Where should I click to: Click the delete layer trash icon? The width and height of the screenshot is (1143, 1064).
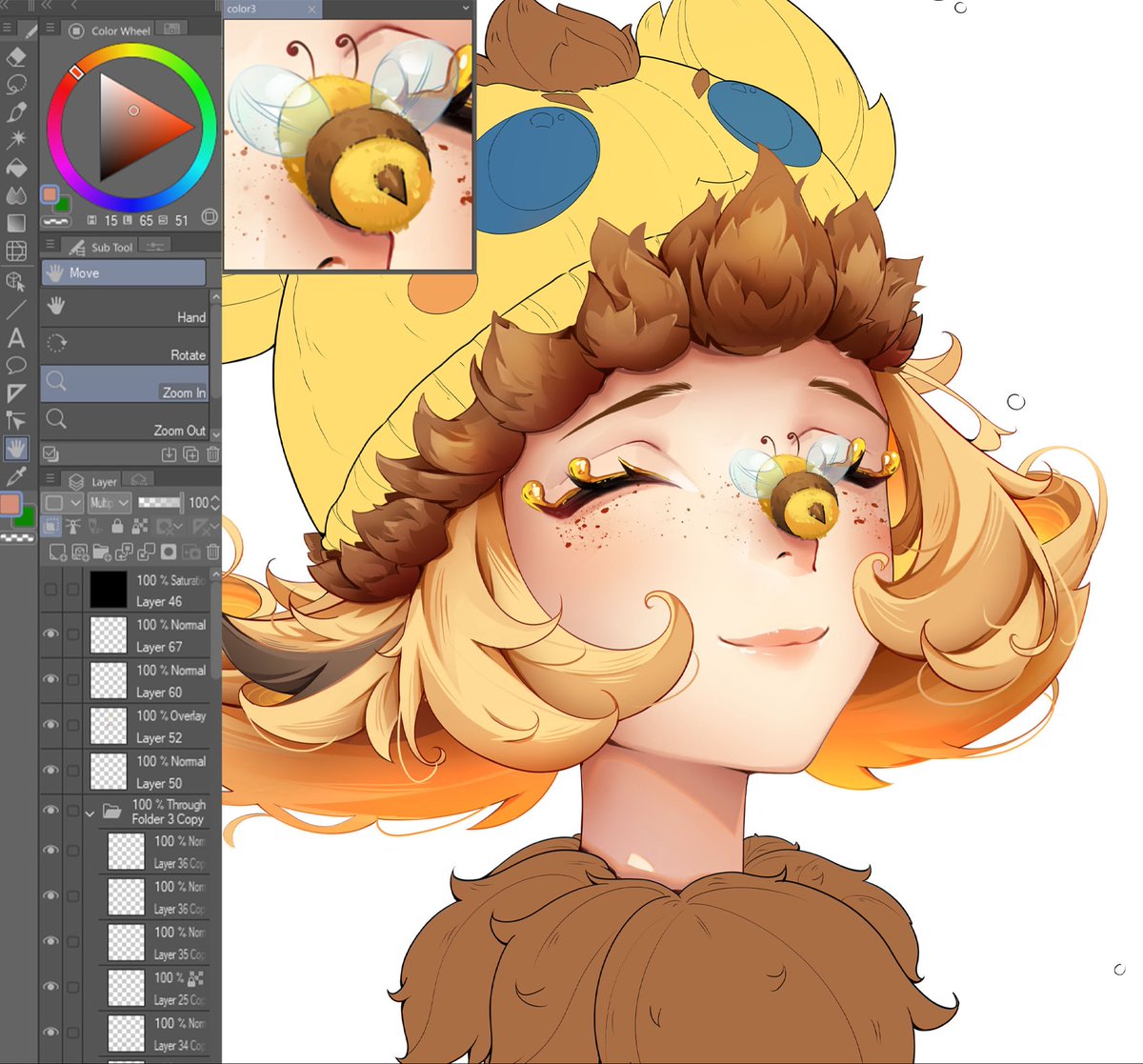point(213,552)
